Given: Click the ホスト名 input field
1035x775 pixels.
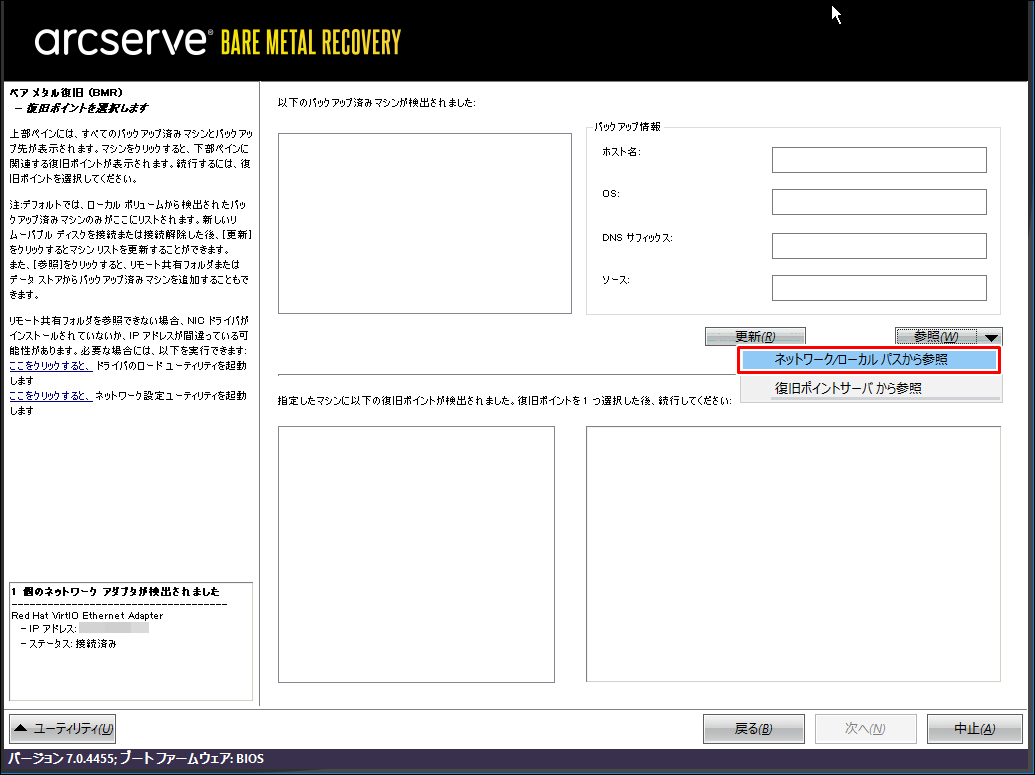Looking at the screenshot, I should (x=879, y=160).
